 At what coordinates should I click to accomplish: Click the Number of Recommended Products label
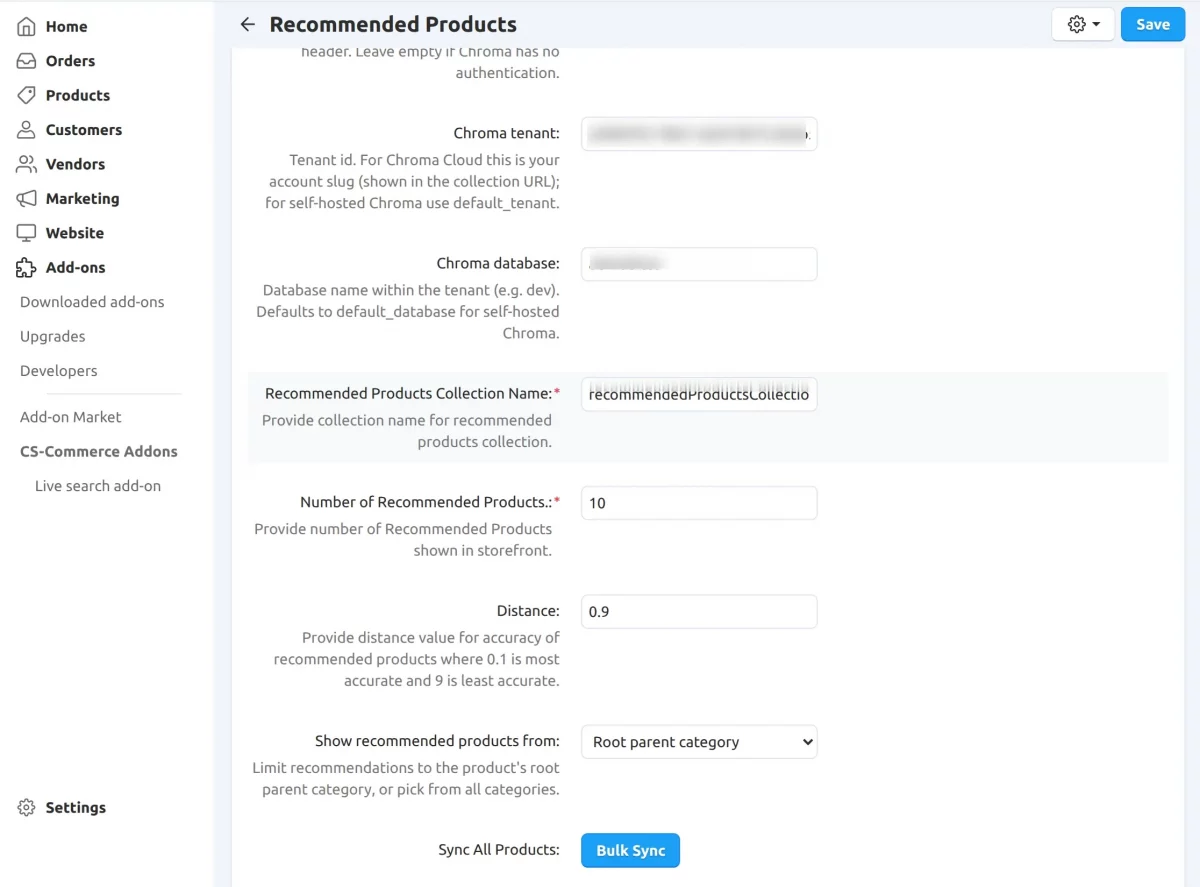tap(430, 503)
